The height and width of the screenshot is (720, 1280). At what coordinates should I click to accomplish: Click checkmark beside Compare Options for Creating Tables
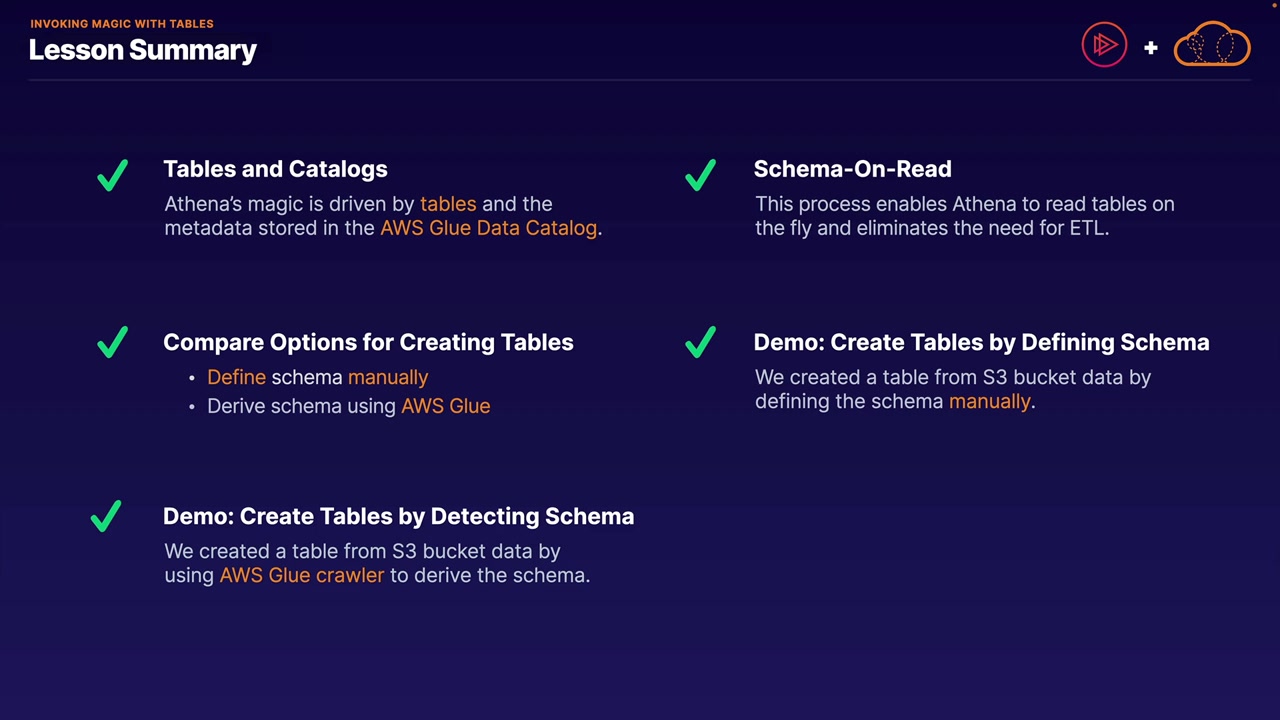pos(112,342)
